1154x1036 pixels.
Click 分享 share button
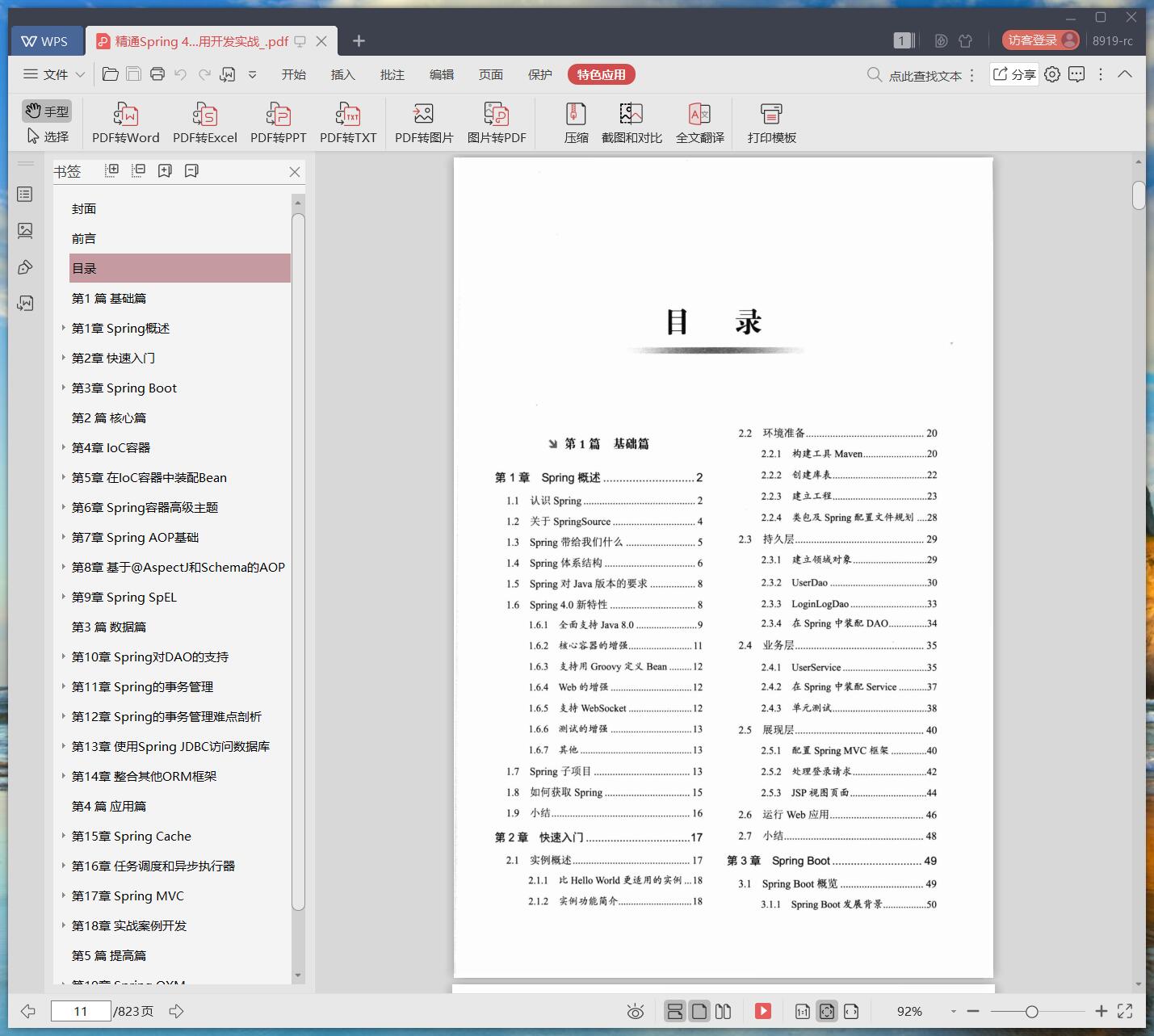[x=1014, y=74]
